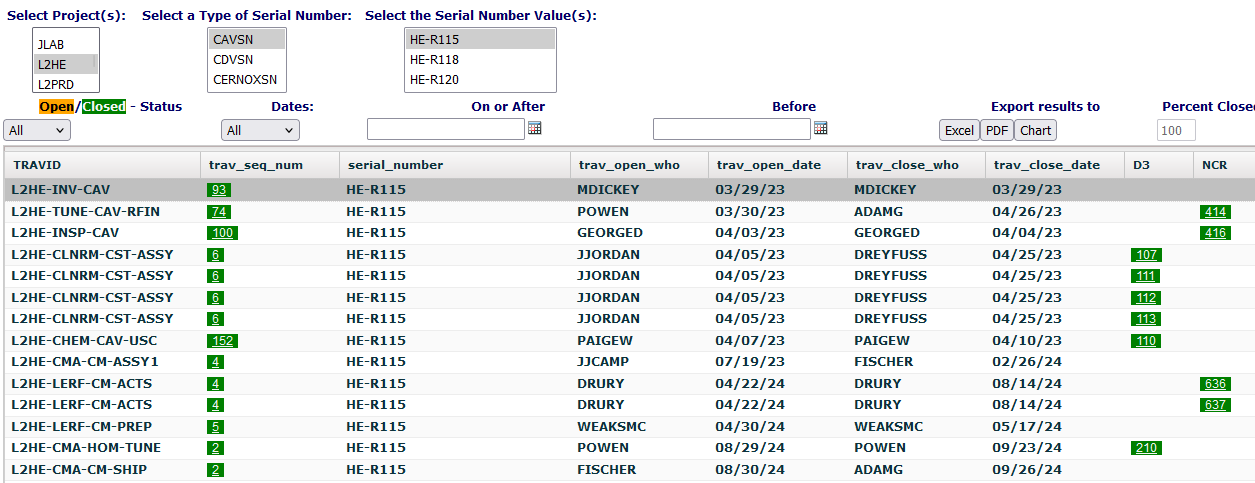This screenshot has width=1255, height=483.
Task: Export results as PDF
Action: pos(997,130)
